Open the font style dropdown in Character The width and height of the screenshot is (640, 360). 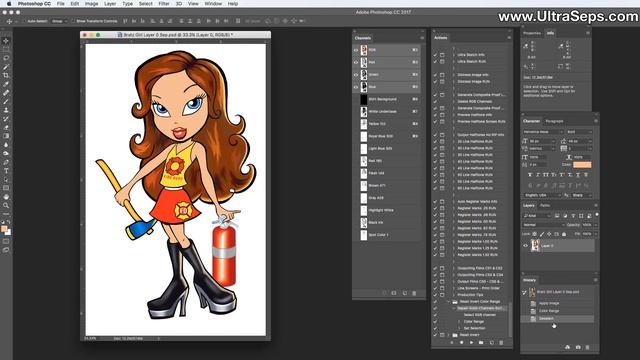click(x=579, y=132)
